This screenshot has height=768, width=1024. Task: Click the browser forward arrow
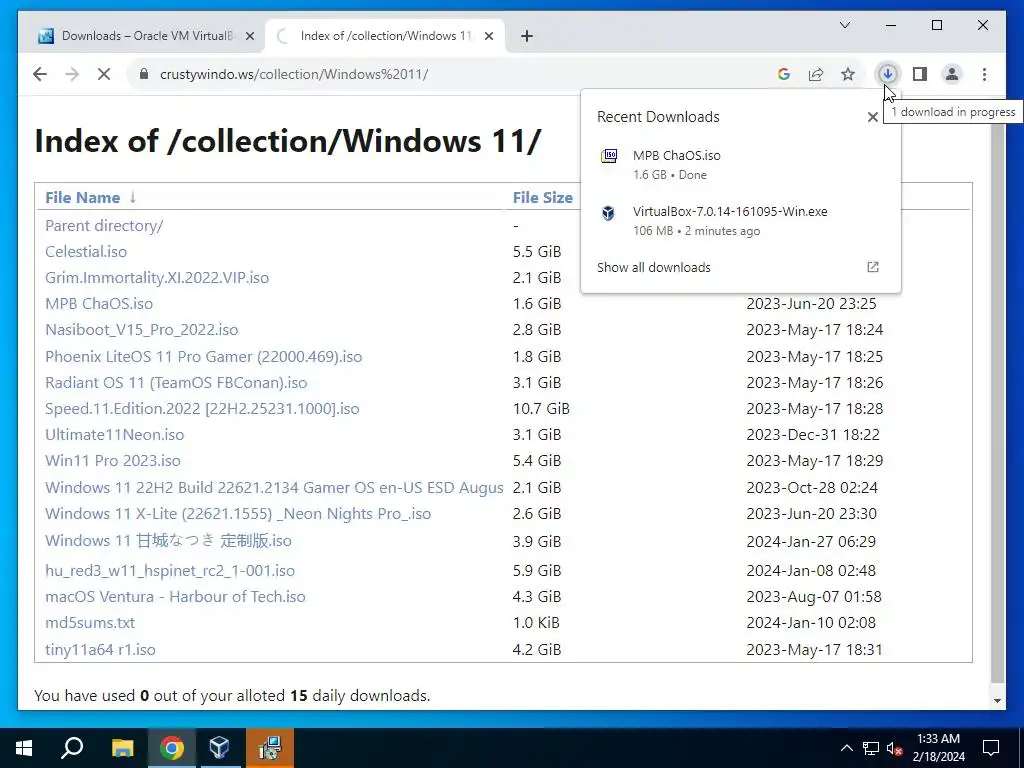pyautogui.click(x=72, y=74)
